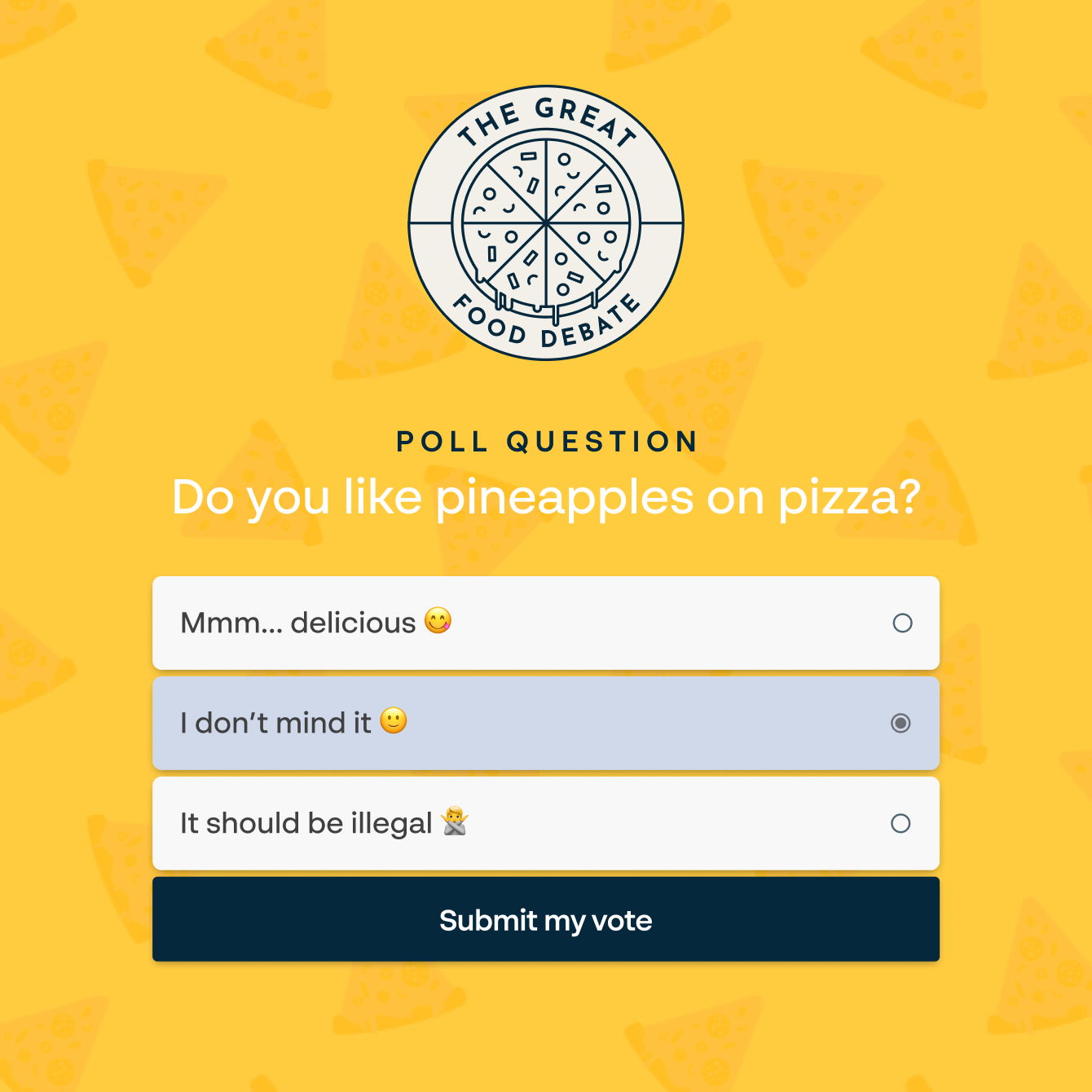Click the 'POLL QUESTION' label

(546, 442)
